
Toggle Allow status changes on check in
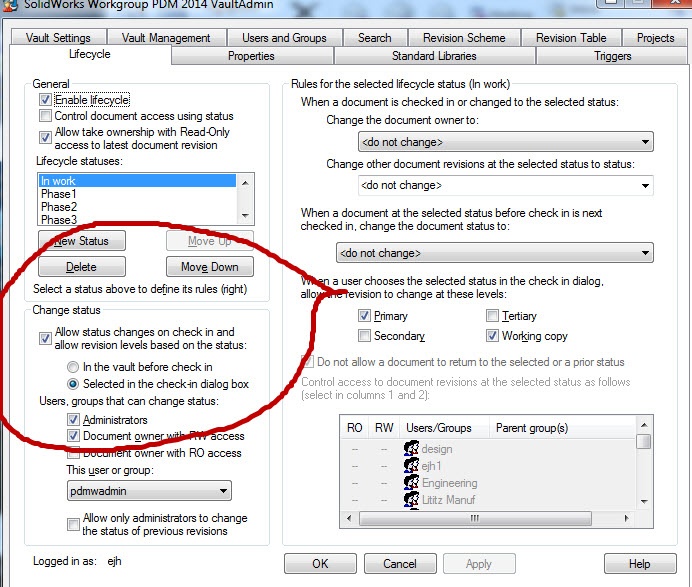point(45,339)
